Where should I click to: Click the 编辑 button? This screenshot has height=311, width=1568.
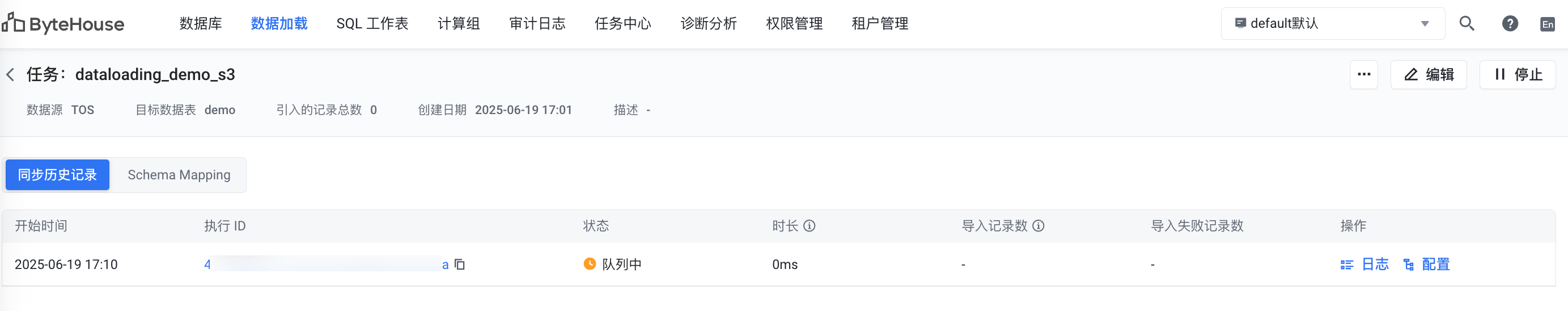click(1428, 74)
